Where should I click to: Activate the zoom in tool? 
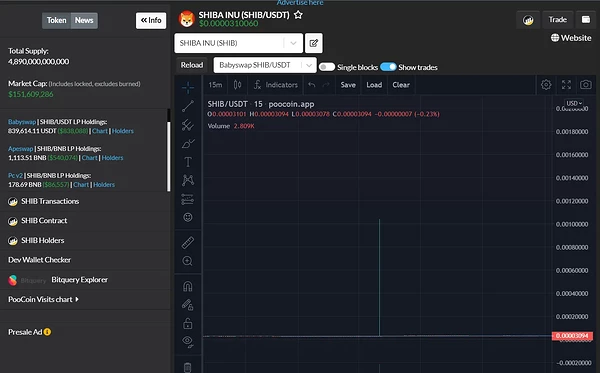[188, 261]
